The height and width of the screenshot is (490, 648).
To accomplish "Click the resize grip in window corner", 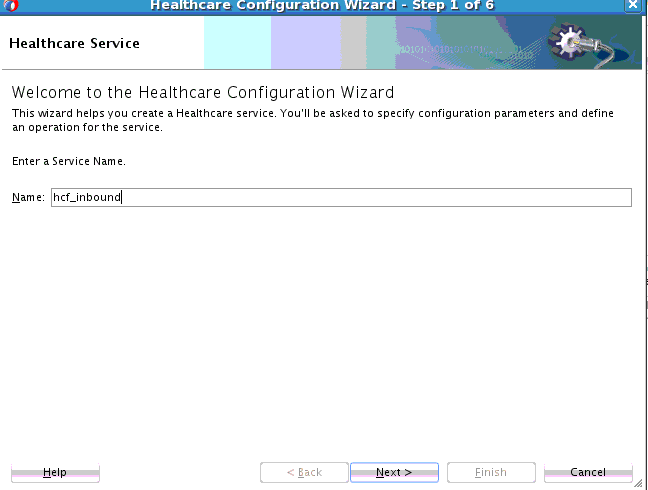I will (x=638, y=483).
